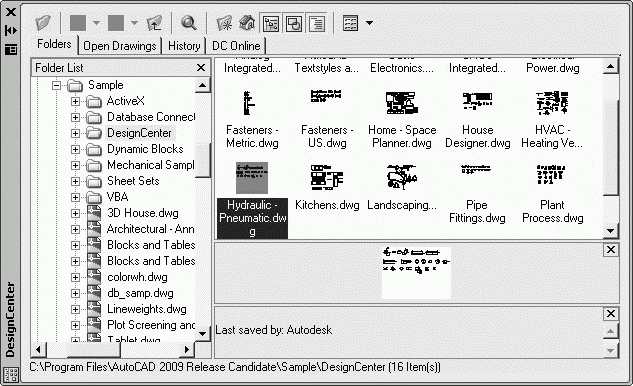Click the Folder List horizontal scrollbar right arrow

pyautogui.click(x=187, y=349)
